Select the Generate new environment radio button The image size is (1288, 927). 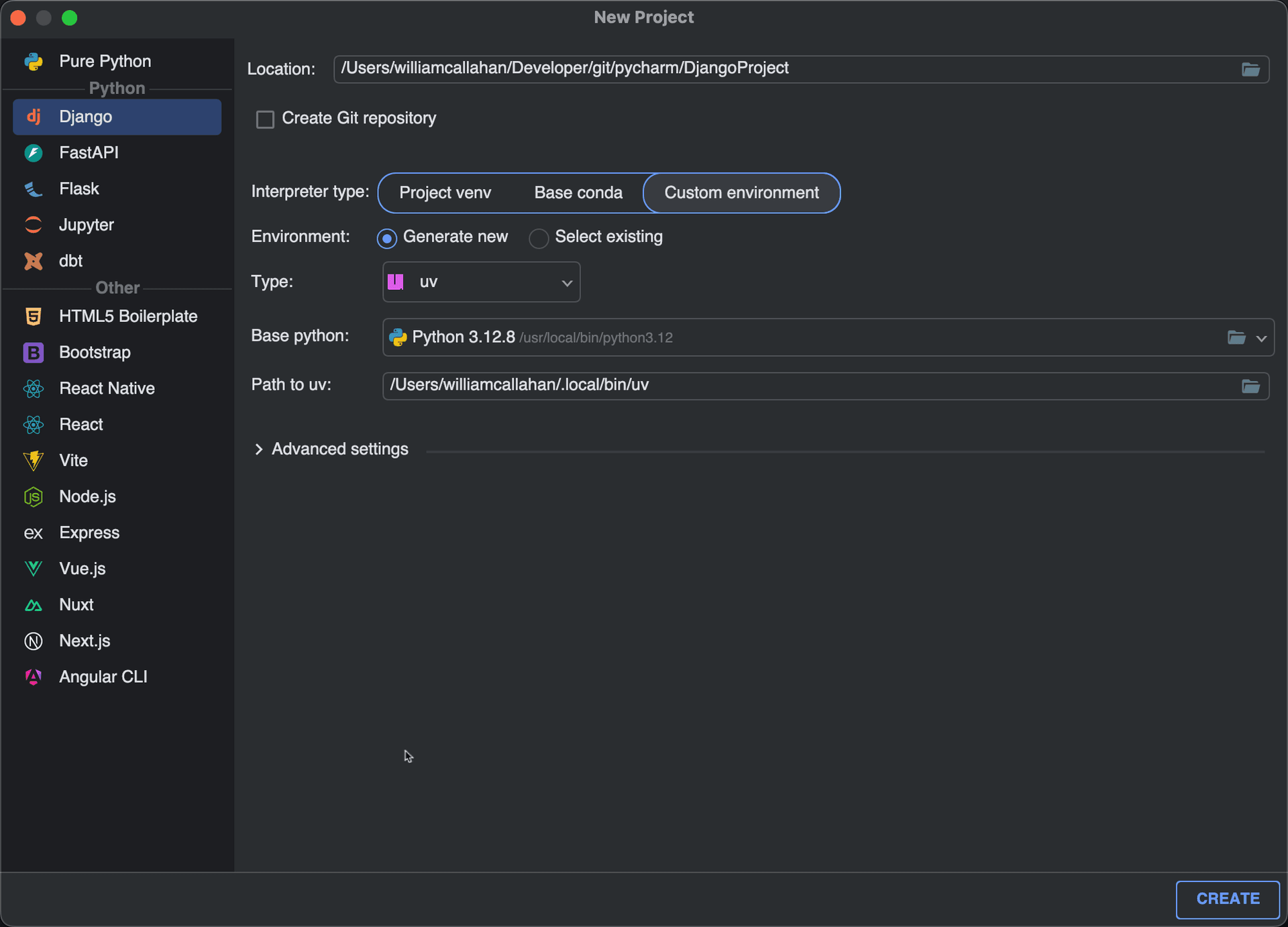[386, 238]
